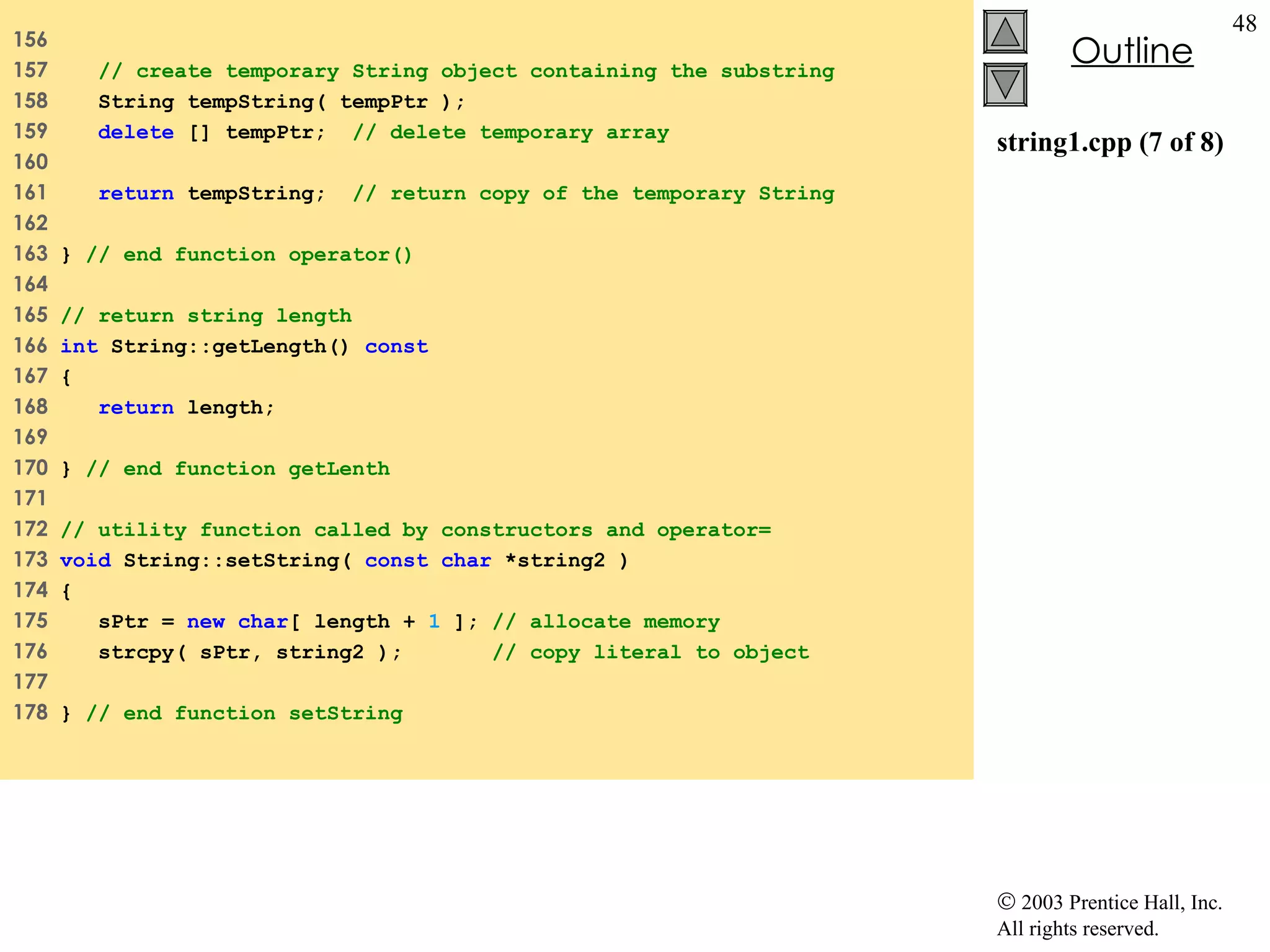
Task: Click '// end function setString' comment
Action: [244, 714]
